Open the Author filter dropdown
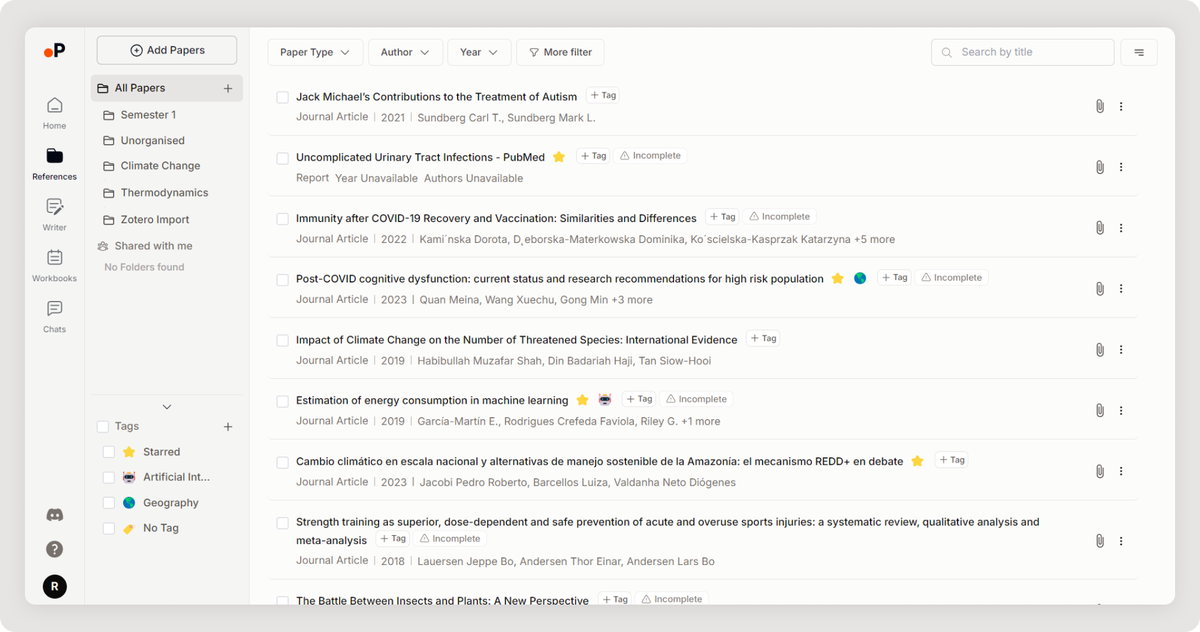Screen dimensions: 1200x632 [x=405, y=52]
